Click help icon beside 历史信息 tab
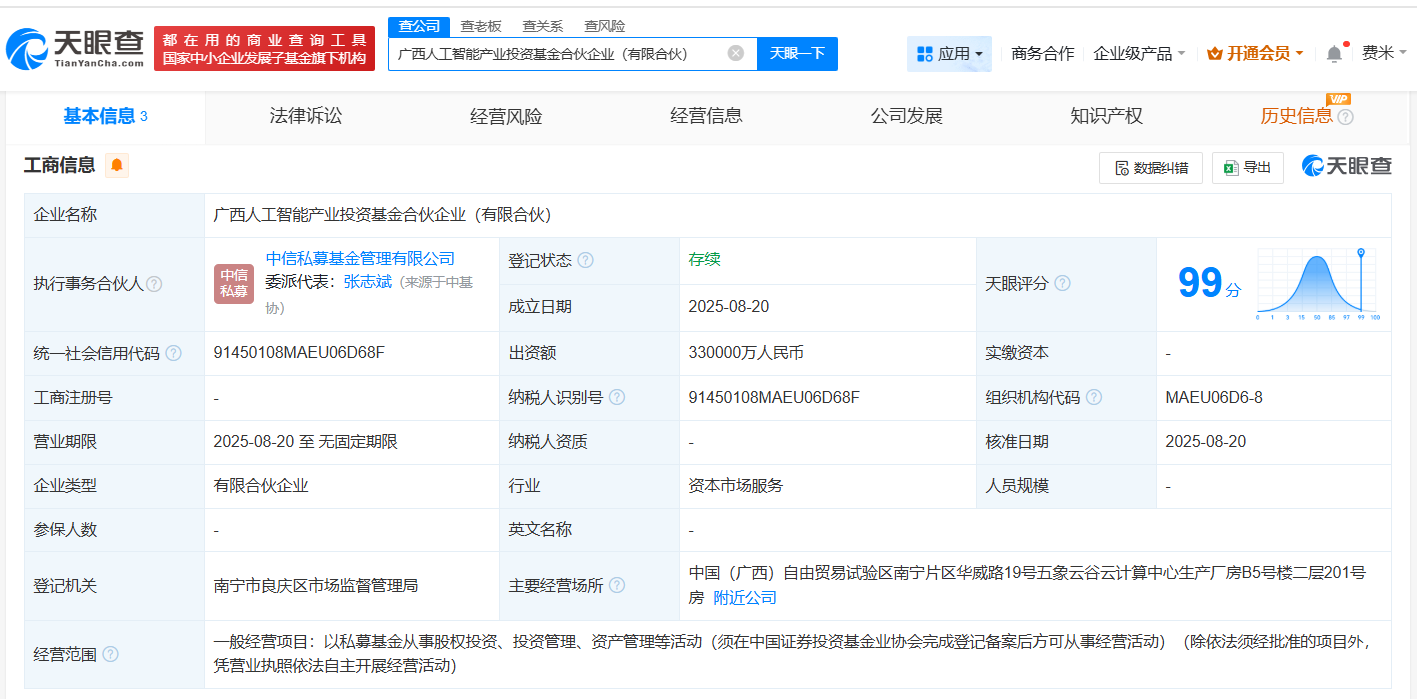The image size is (1417, 699). coord(1345,117)
